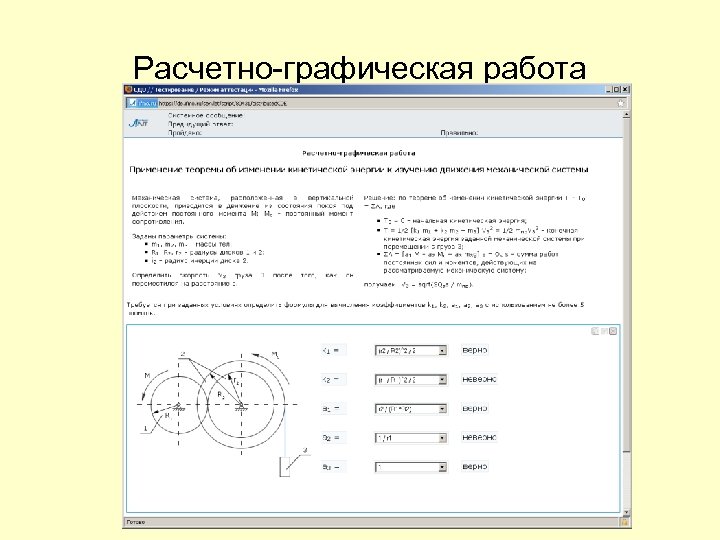Screen dimensions: 720x540
Task: Click the lock icon in the status bar
Action: tap(624, 522)
